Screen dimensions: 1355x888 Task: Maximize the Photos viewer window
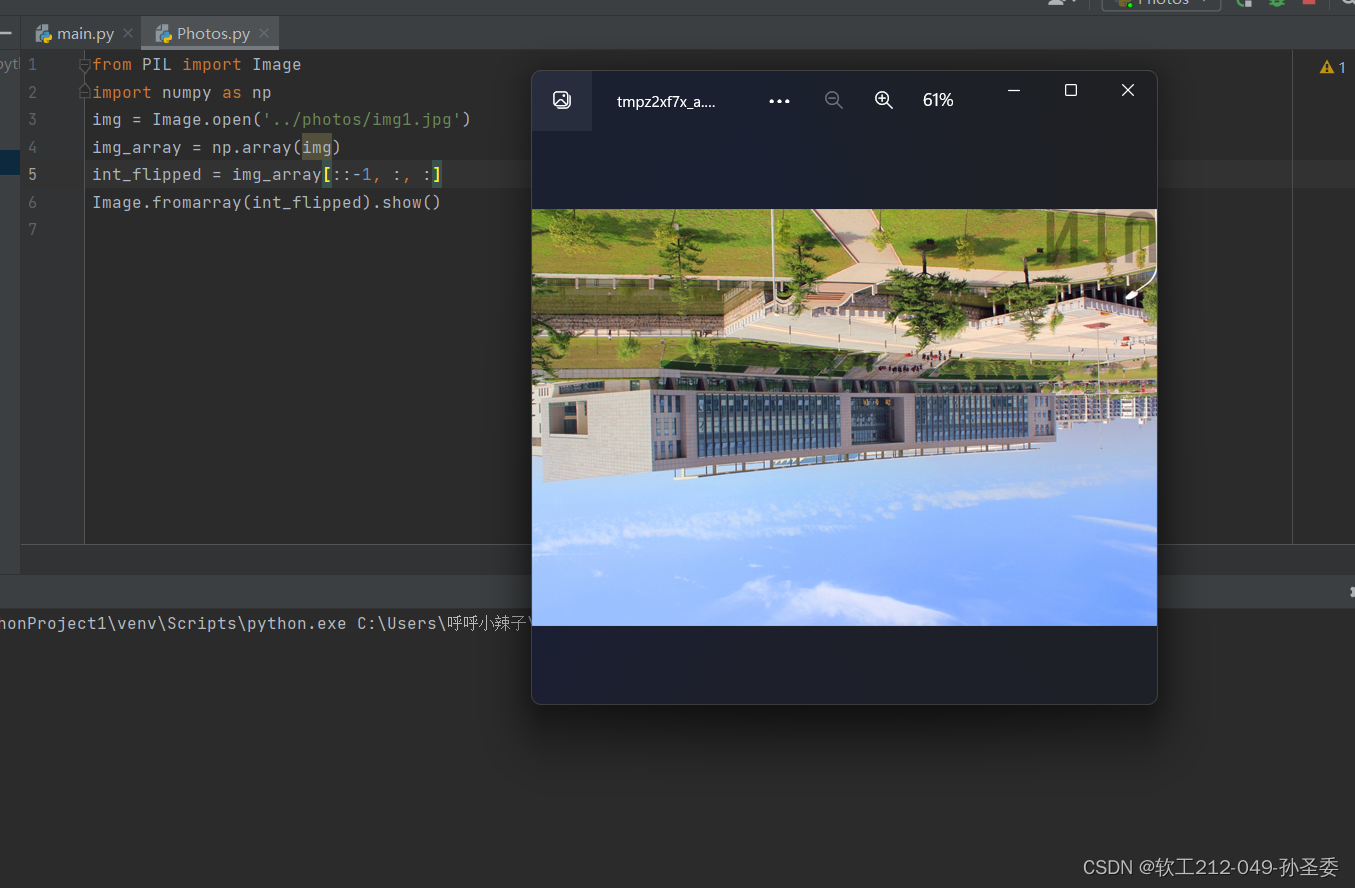click(x=1070, y=90)
